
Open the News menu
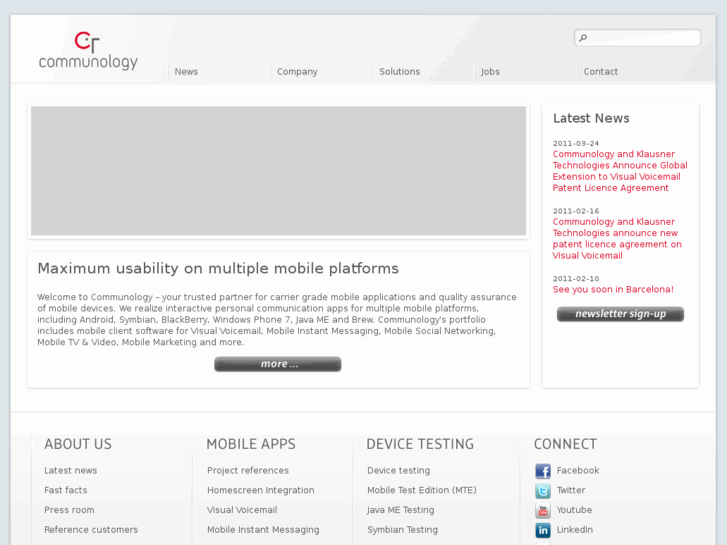[186, 71]
